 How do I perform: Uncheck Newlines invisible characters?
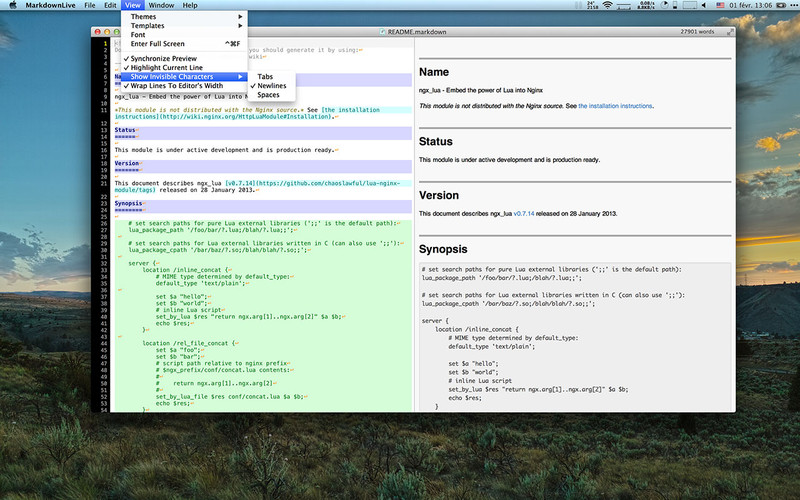click(271, 86)
